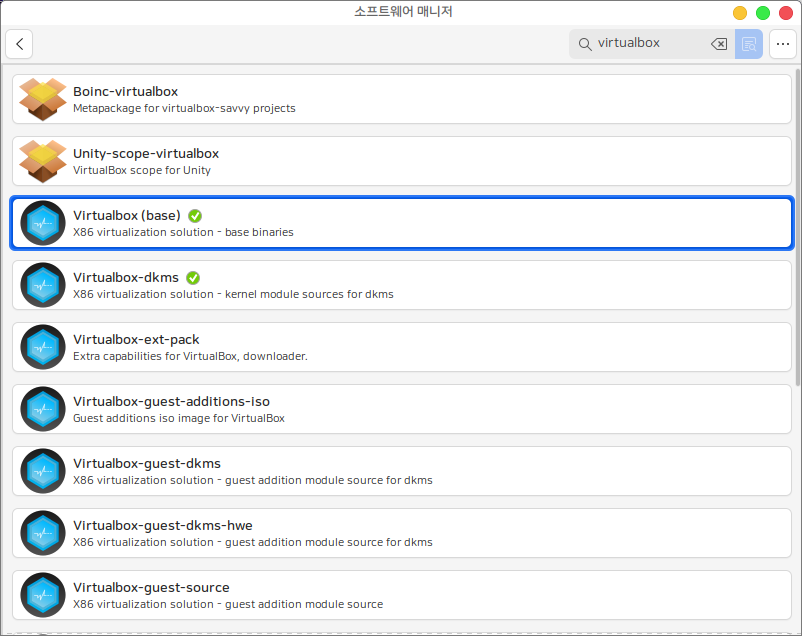Image resolution: width=802 pixels, height=636 pixels.
Task: Click Unity-scope-virtualbox package box icon
Action: point(43,161)
